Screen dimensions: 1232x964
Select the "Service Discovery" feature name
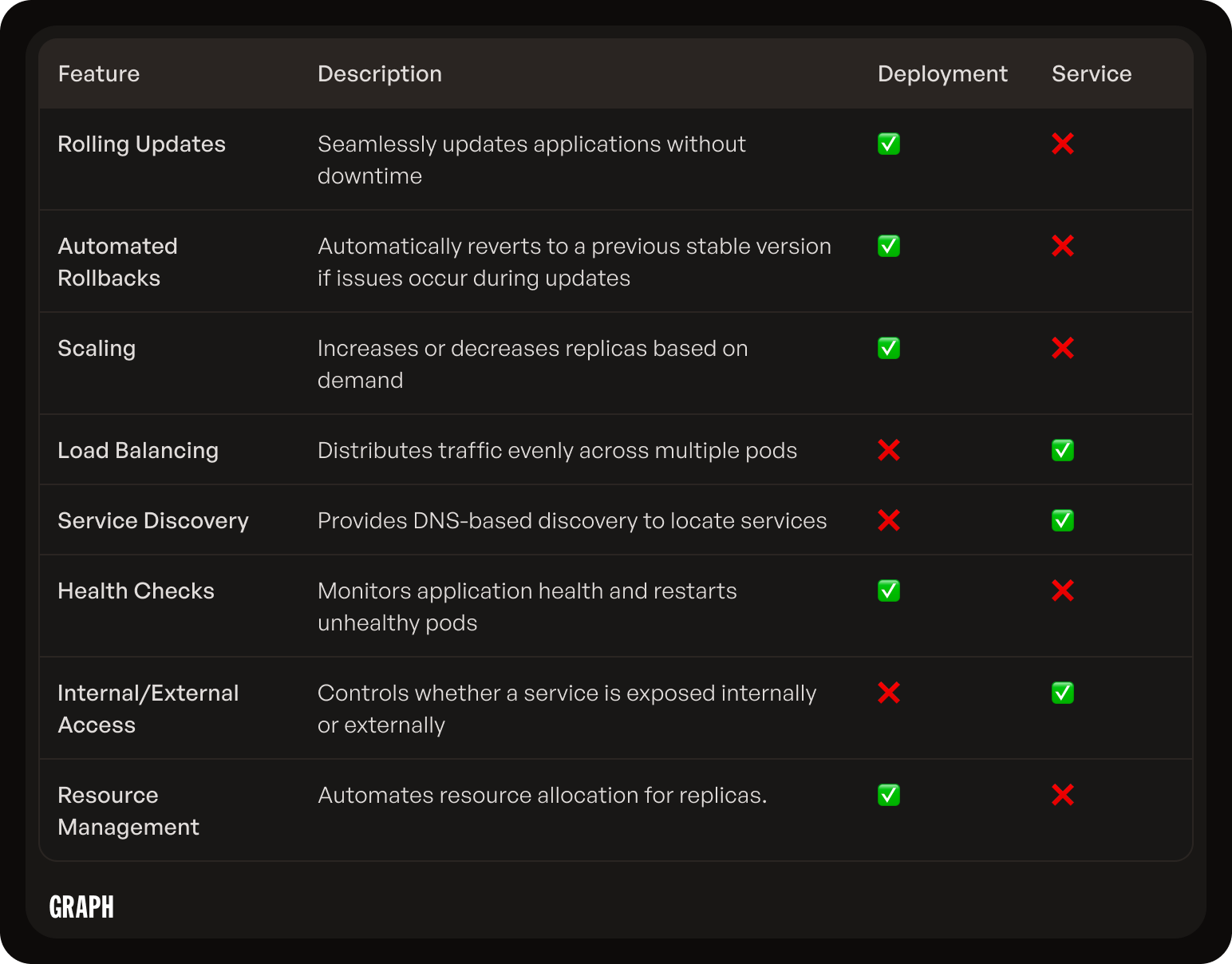click(153, 520)
